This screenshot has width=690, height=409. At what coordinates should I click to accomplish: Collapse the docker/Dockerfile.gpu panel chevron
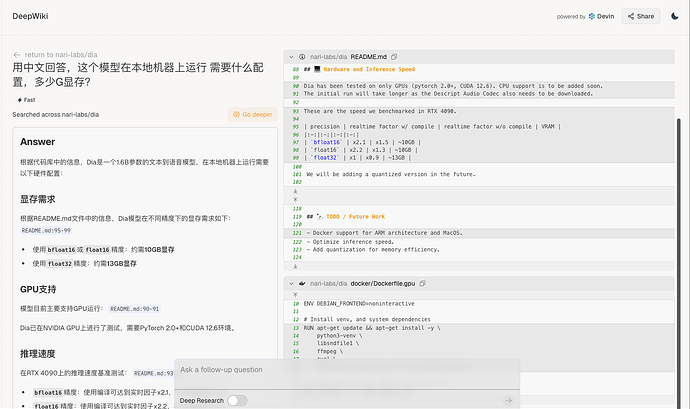pyautogui.click(x=291, y=284)
